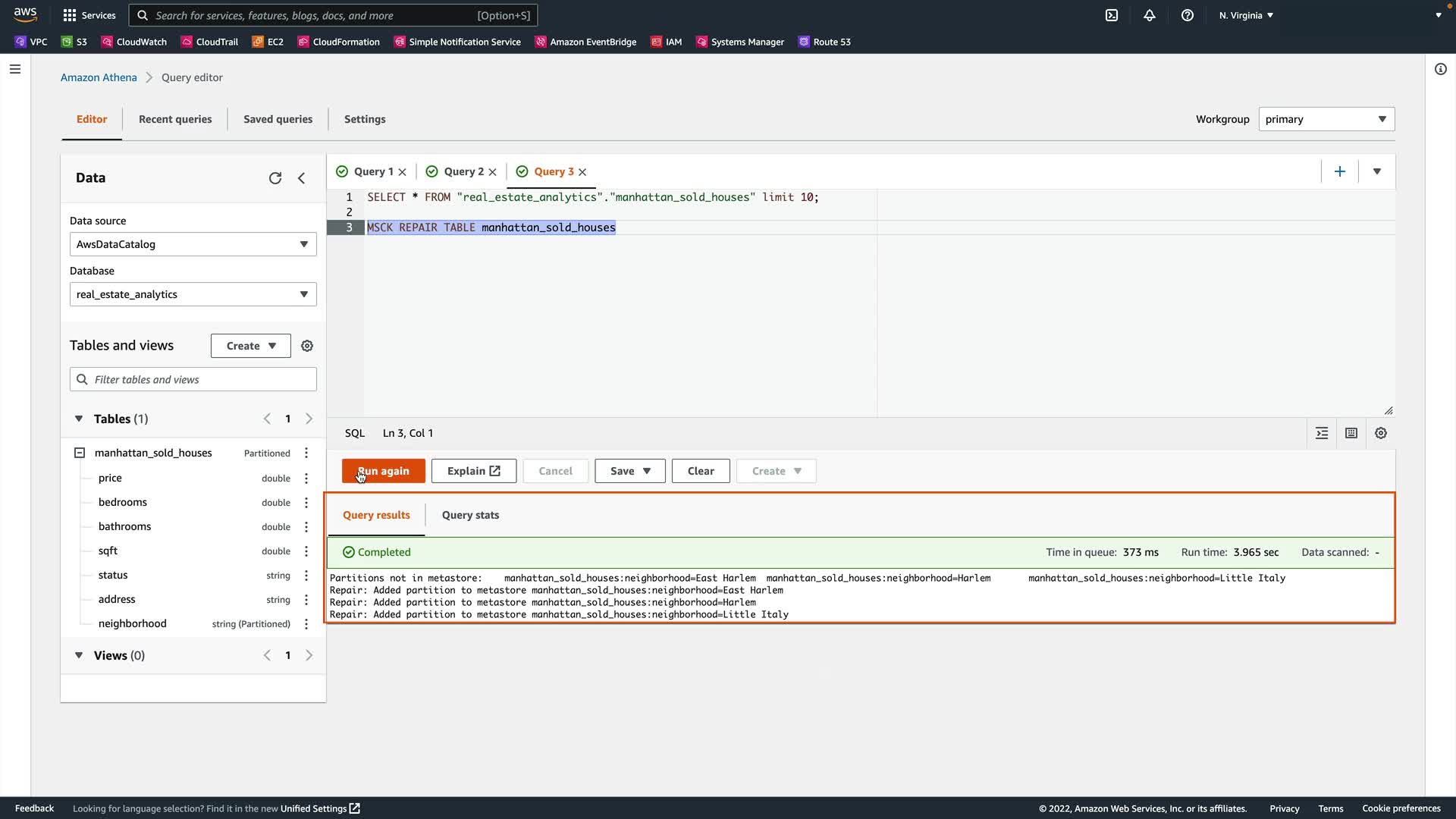Screen dimensions: 1456x819
Task: Switch to the Recent queries tab
Action: point(175,119)
